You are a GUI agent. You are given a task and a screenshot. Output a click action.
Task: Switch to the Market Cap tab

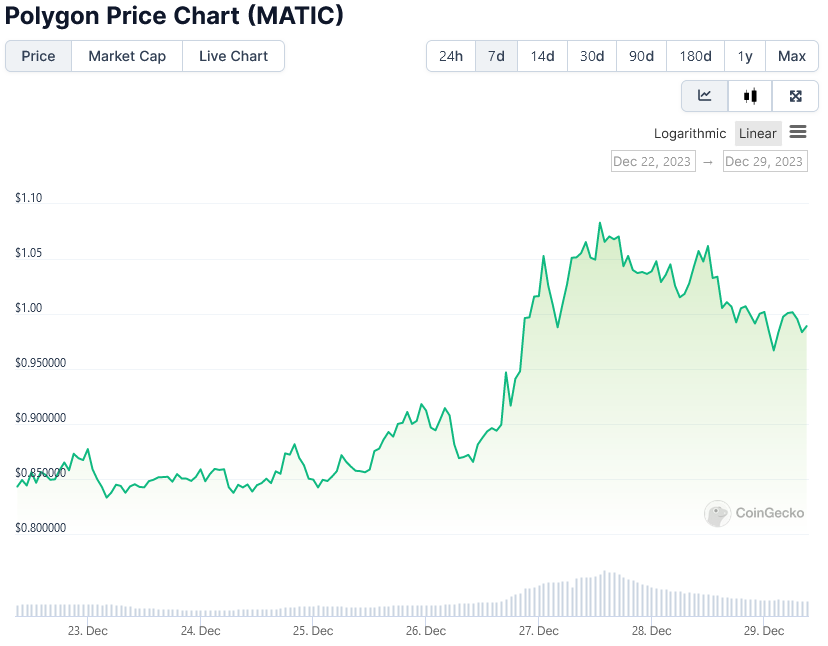pos(127,56)
